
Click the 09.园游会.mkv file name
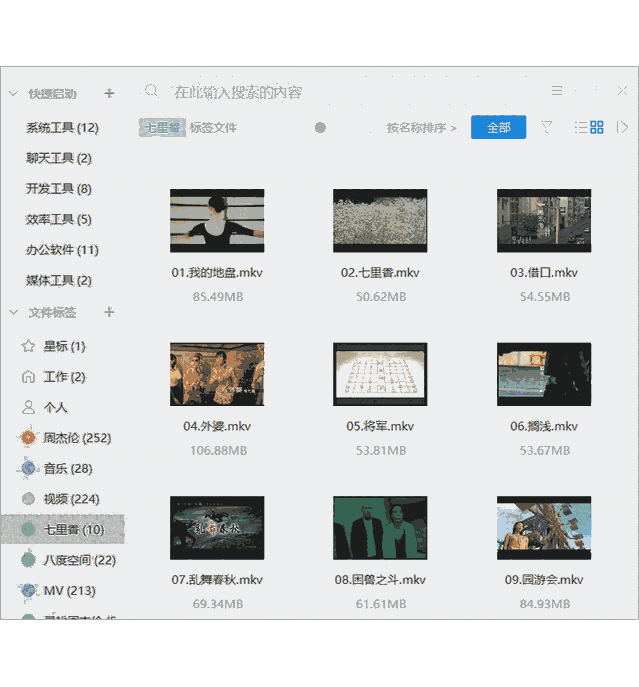544,580
